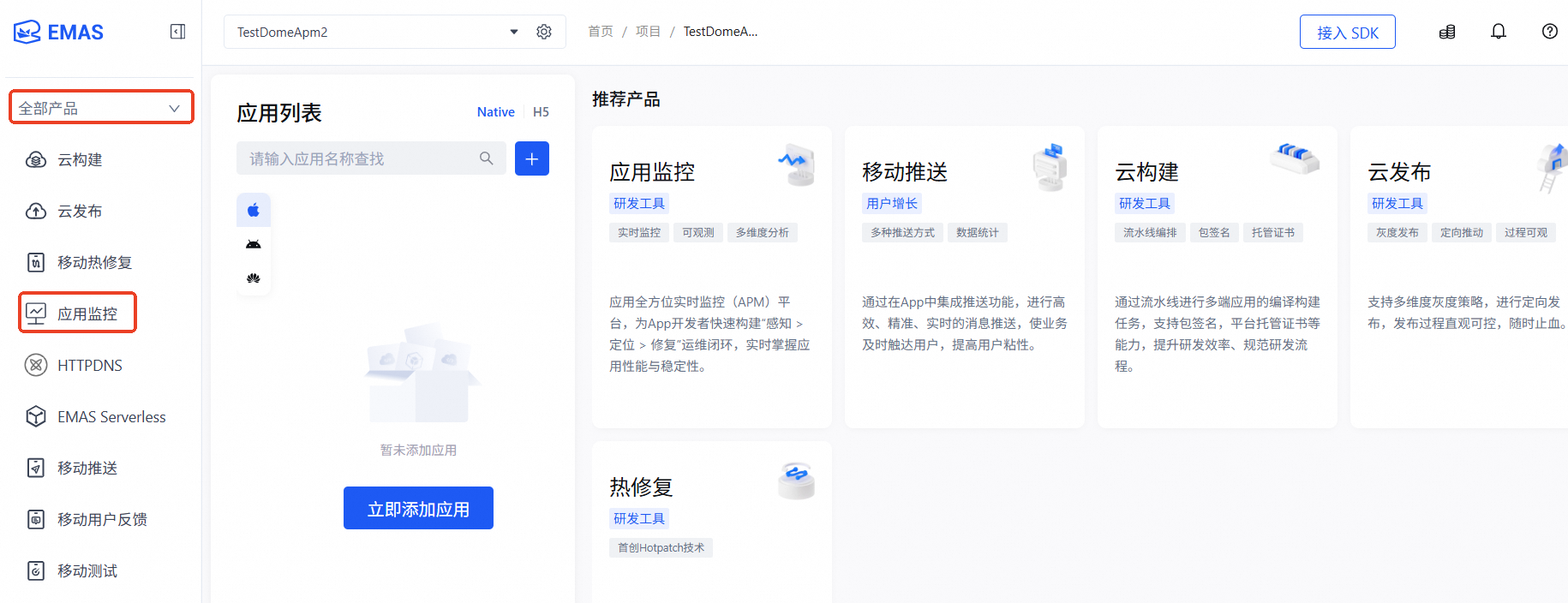Click the 热修复 card illustration icon
The width and height of the screenshot is (1568, 603).
click(796, 481)
